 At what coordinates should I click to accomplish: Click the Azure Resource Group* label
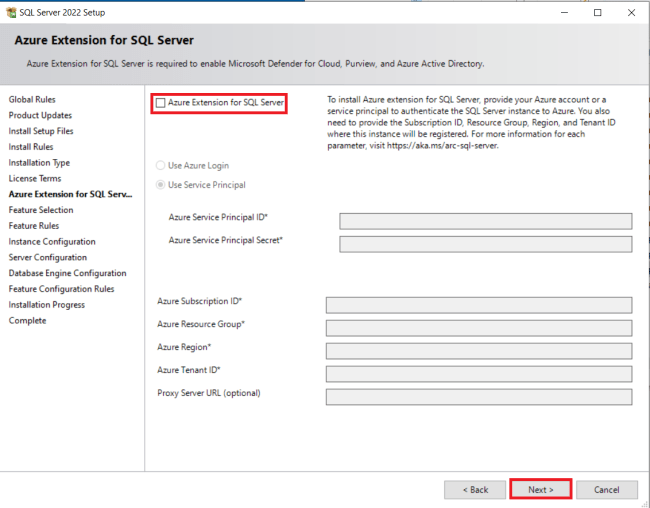tap(201, 324)
